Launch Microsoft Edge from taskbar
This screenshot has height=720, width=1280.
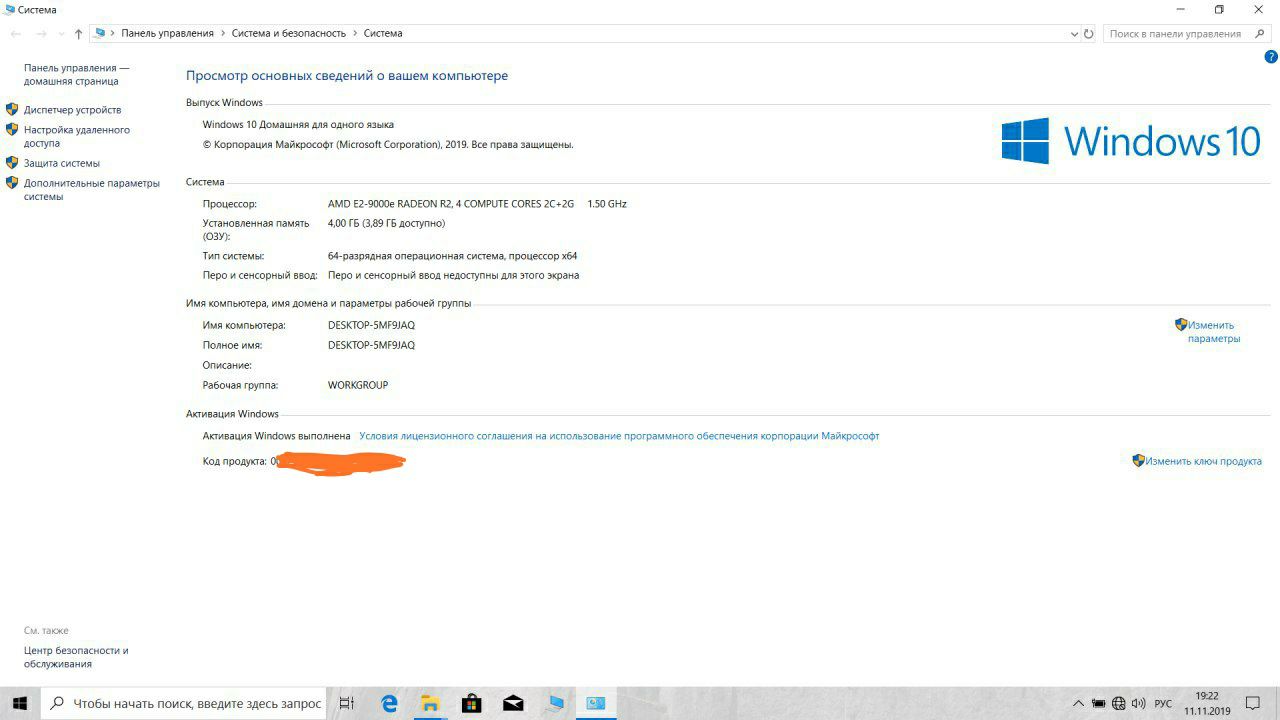(390, 703)
